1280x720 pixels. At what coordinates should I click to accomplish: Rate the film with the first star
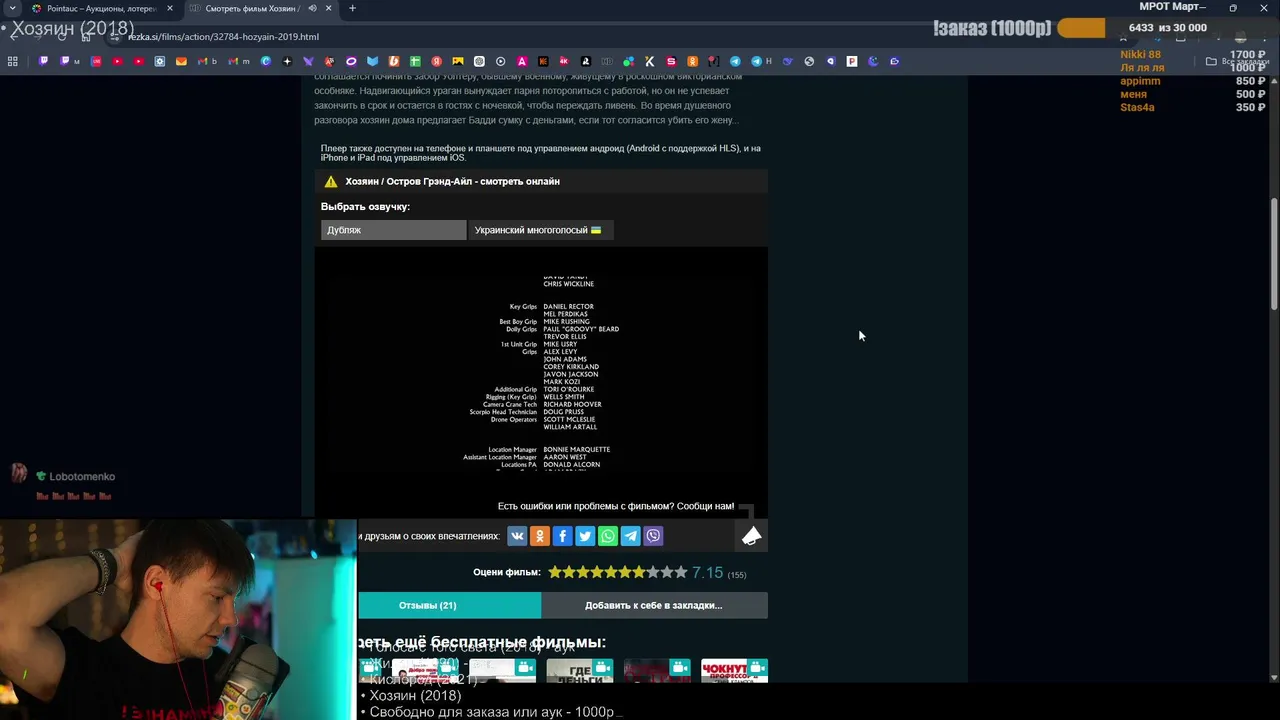click(555, 572)
